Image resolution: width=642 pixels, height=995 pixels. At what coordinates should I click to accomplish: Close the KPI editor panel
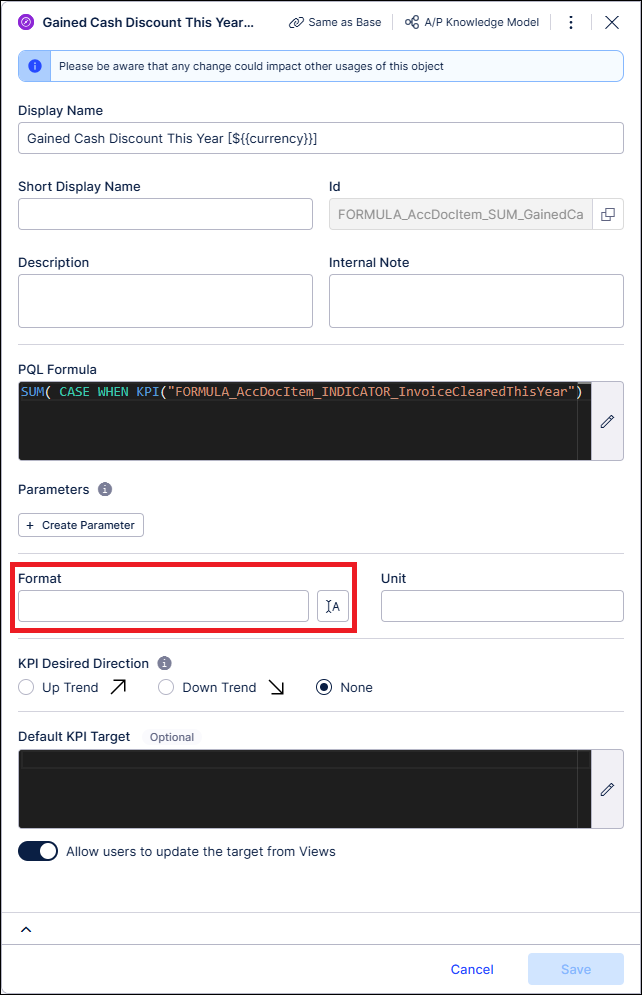coord(612,22)
